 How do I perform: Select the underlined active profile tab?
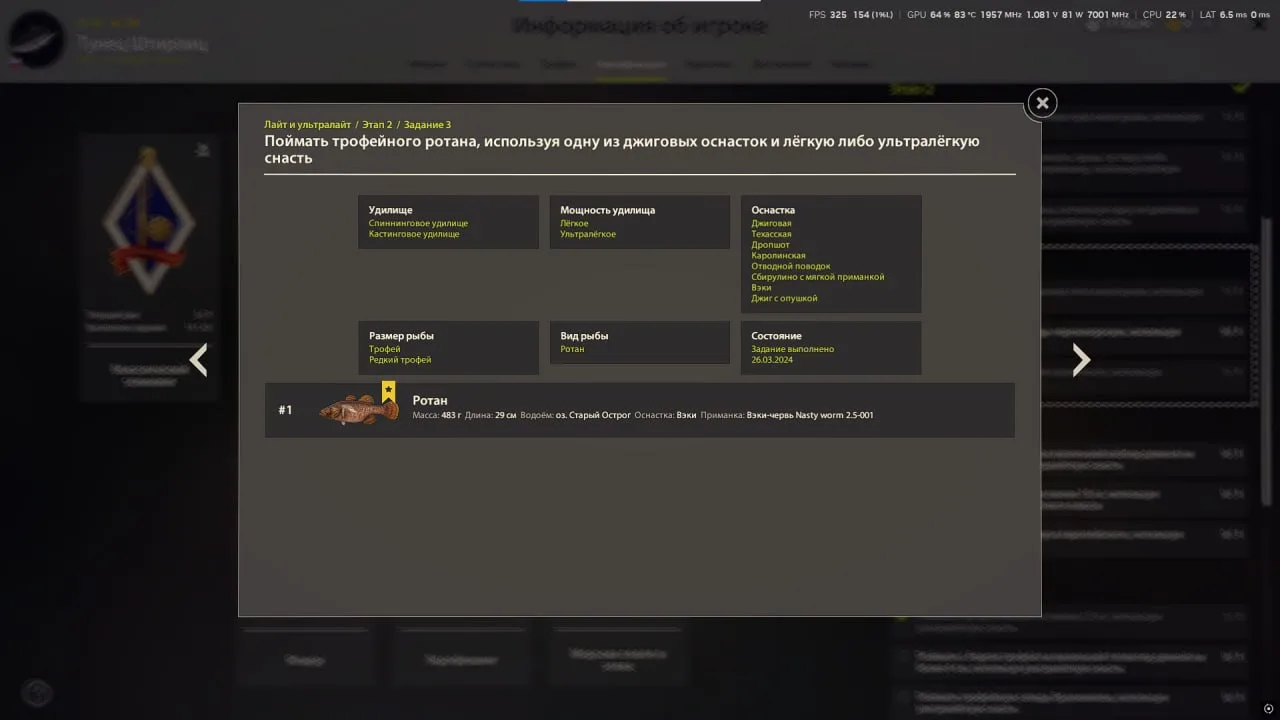(x=630, y=64)
